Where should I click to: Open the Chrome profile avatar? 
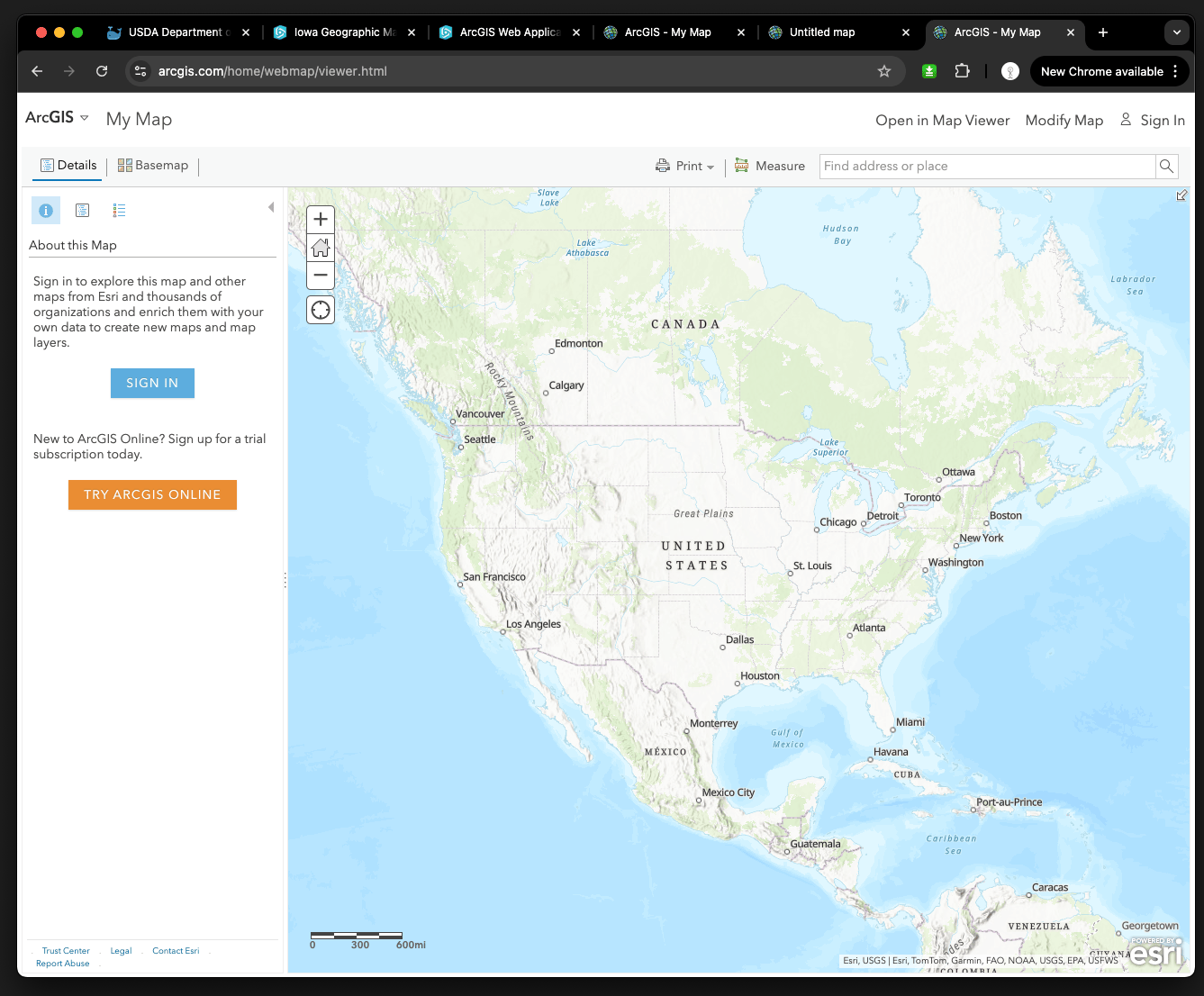(1010, 71)
